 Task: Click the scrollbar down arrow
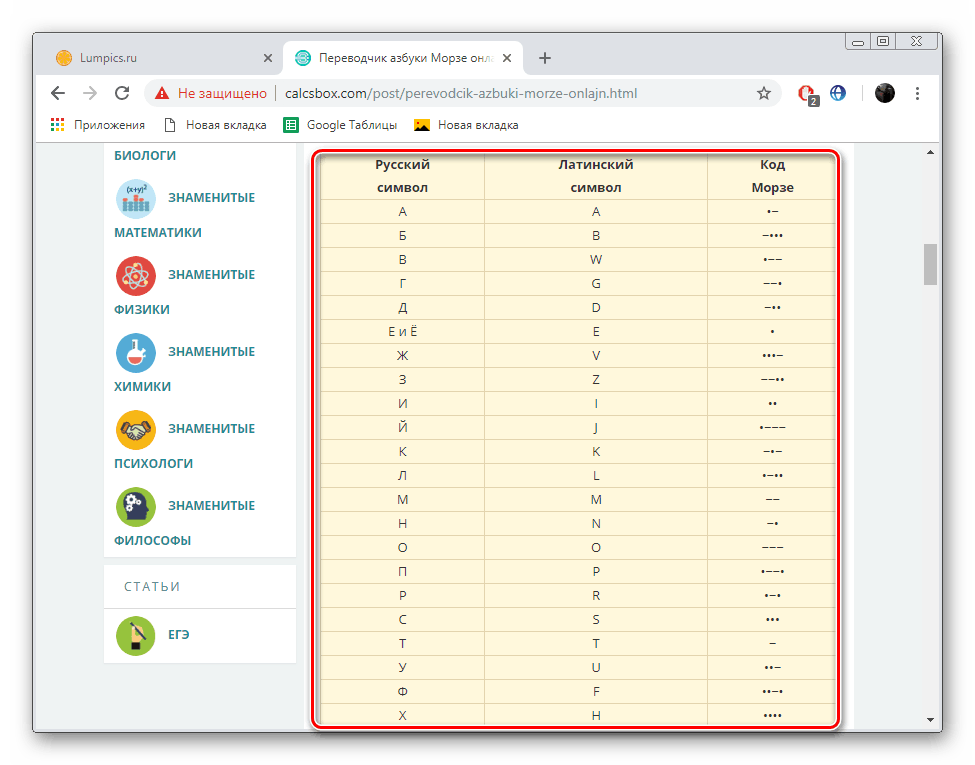(x=930, y=718)
